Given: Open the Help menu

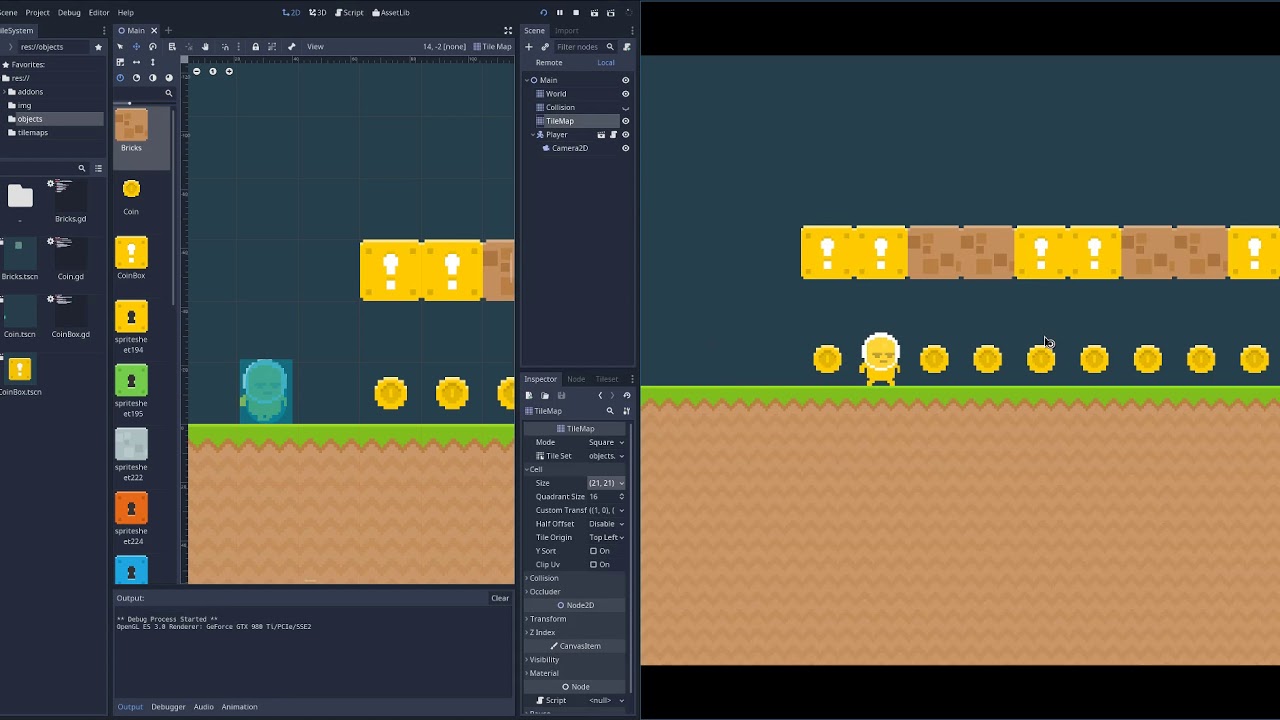Looking at the screenshot, I should click(x=126, y=13).
